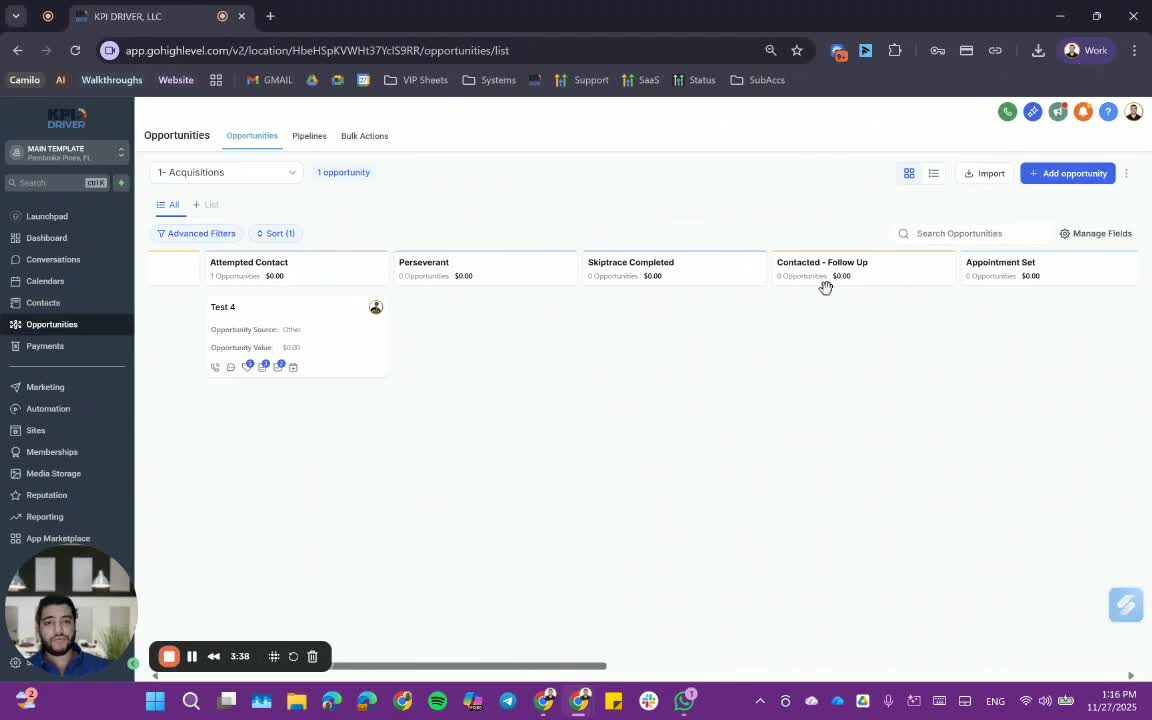
Task: Open the MAIN TEMPLATE account switcher
Action: coord(67,153)
